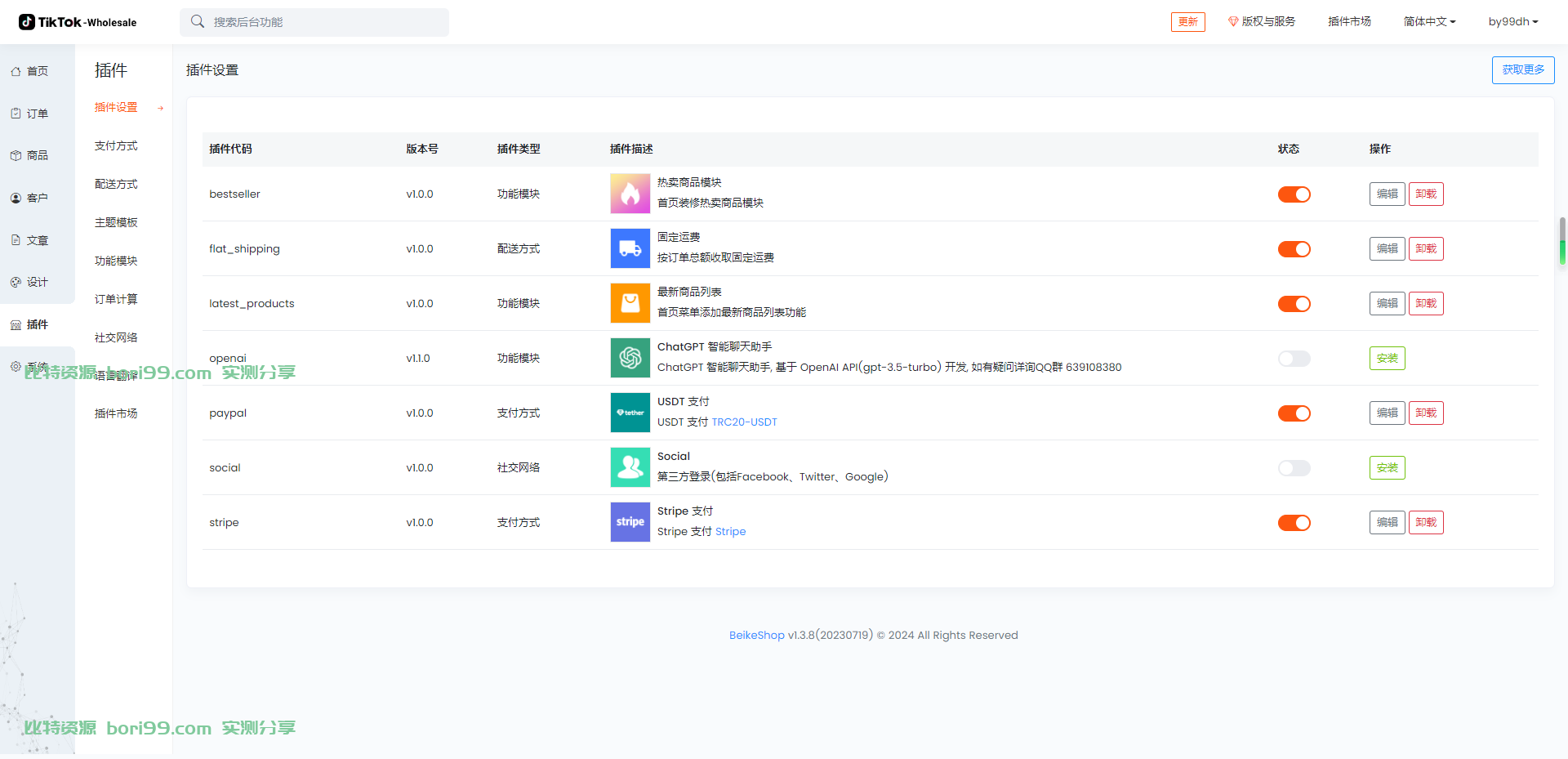Screen dimensions: 1568x759
Task: Select 社交网络 in the plugin submenu
Action: (x=116, y=337)
